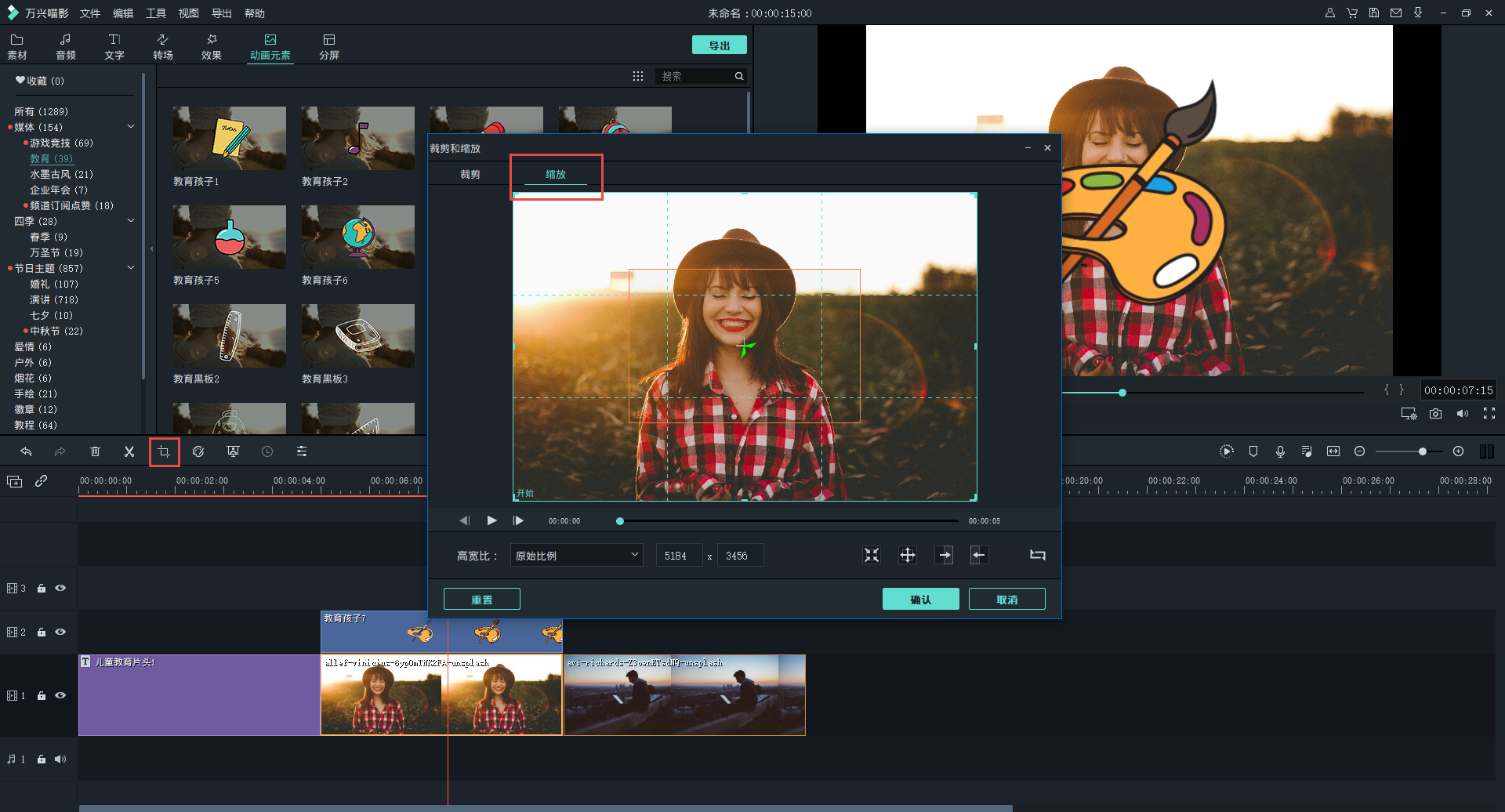1505x812 pixels.
Task: Click the split scissors icon
Action: point(129,451)
